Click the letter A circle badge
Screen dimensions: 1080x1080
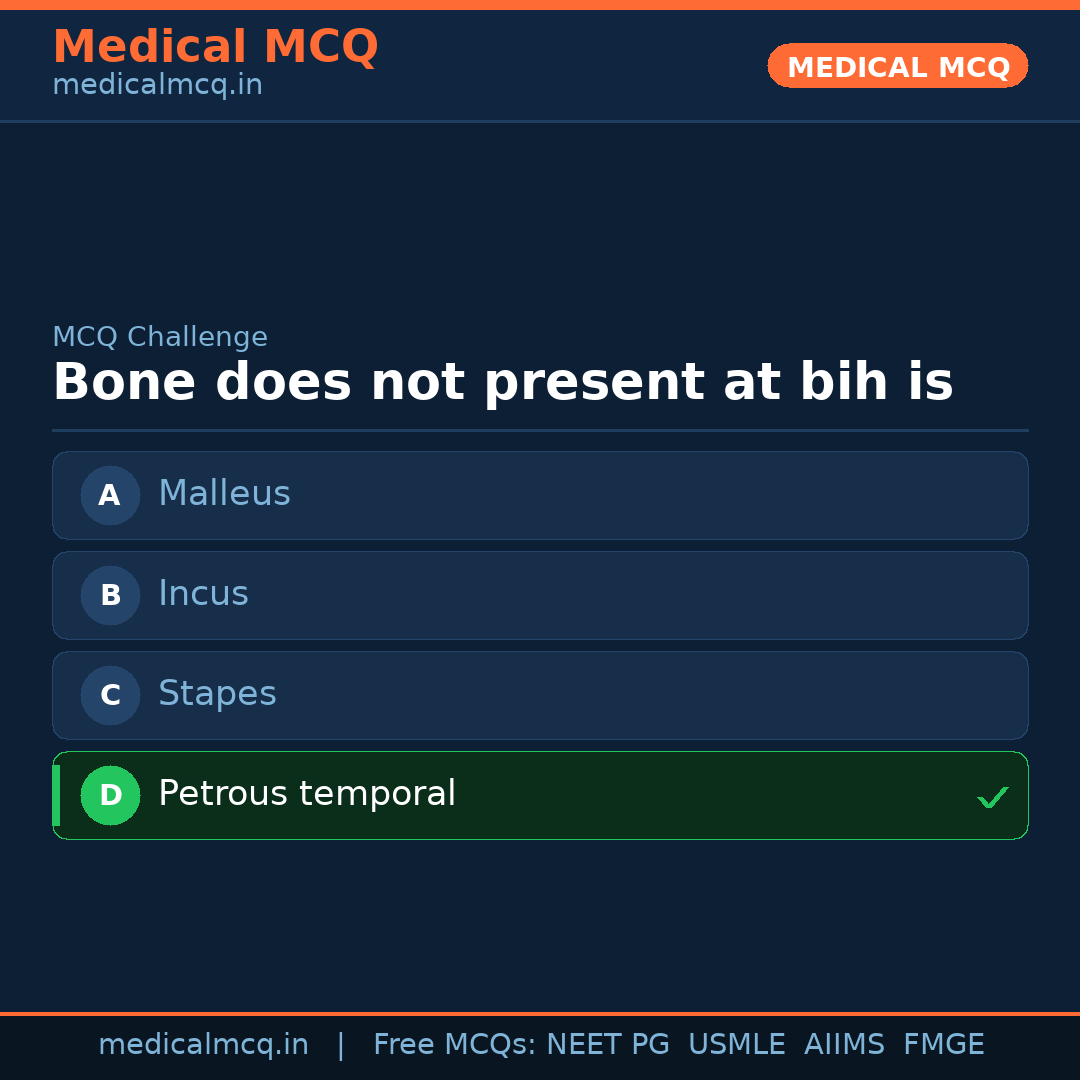[x=110, y=495]
